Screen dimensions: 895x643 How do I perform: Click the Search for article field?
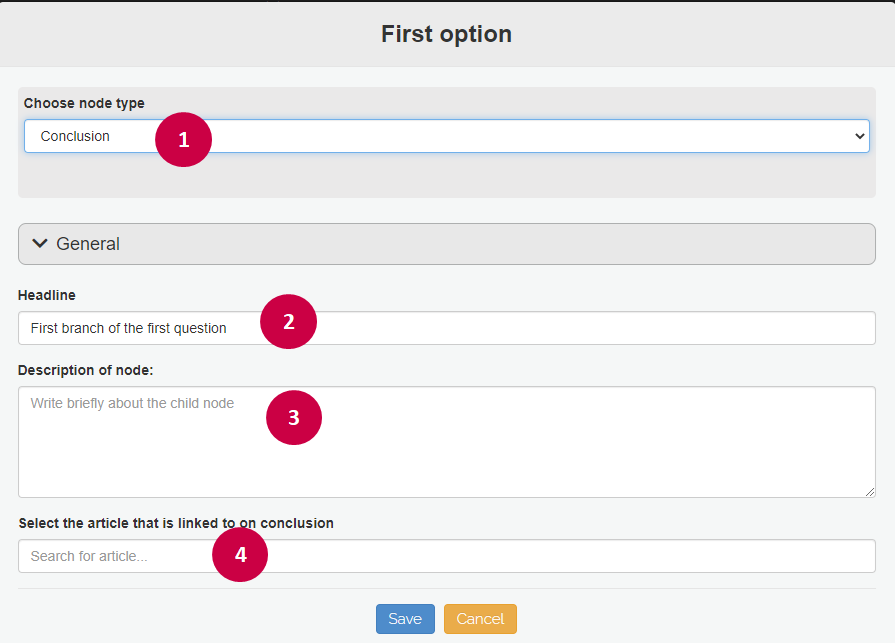click(446, 556)
